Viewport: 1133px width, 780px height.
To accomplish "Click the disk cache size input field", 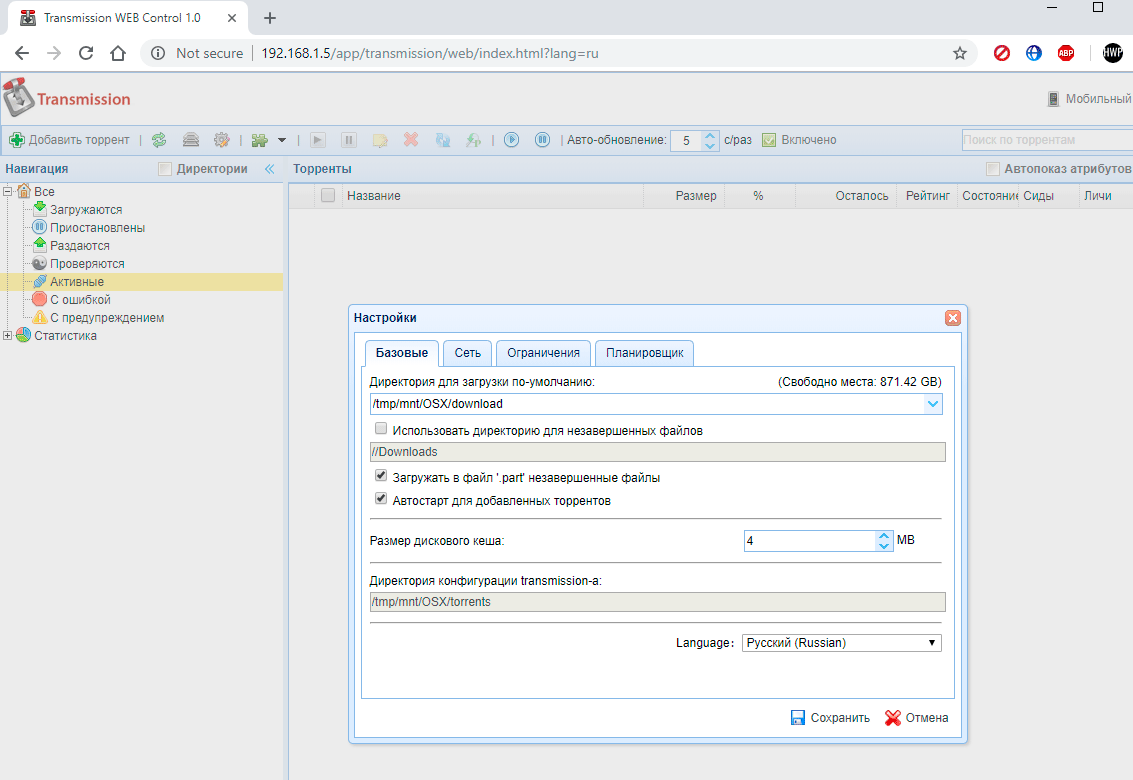I will point(808,540).
